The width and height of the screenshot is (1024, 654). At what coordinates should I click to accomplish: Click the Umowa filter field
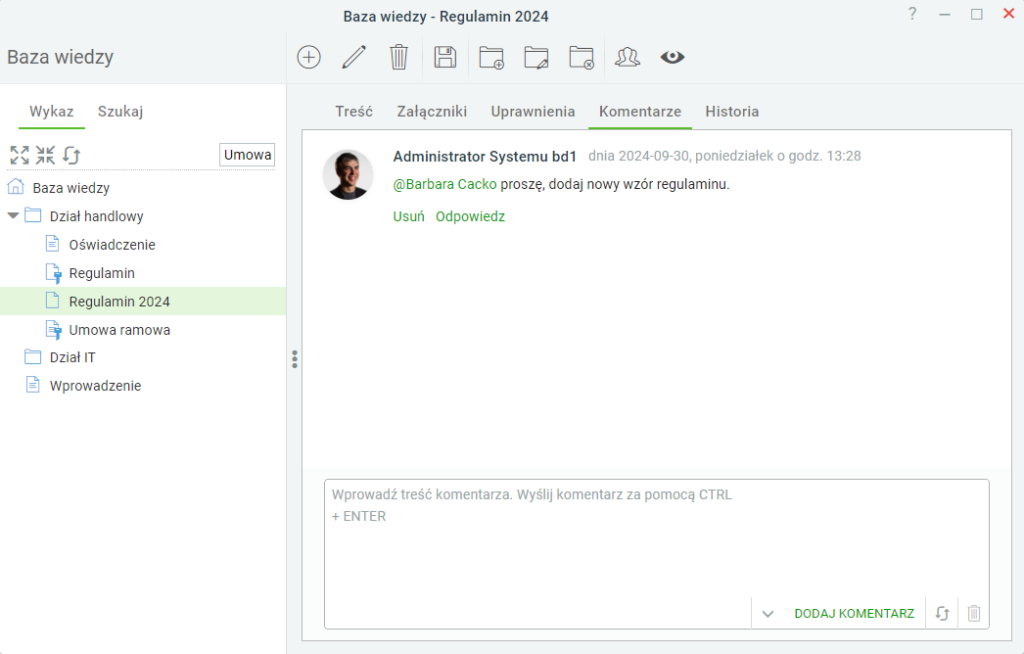[x=247, y=155]
